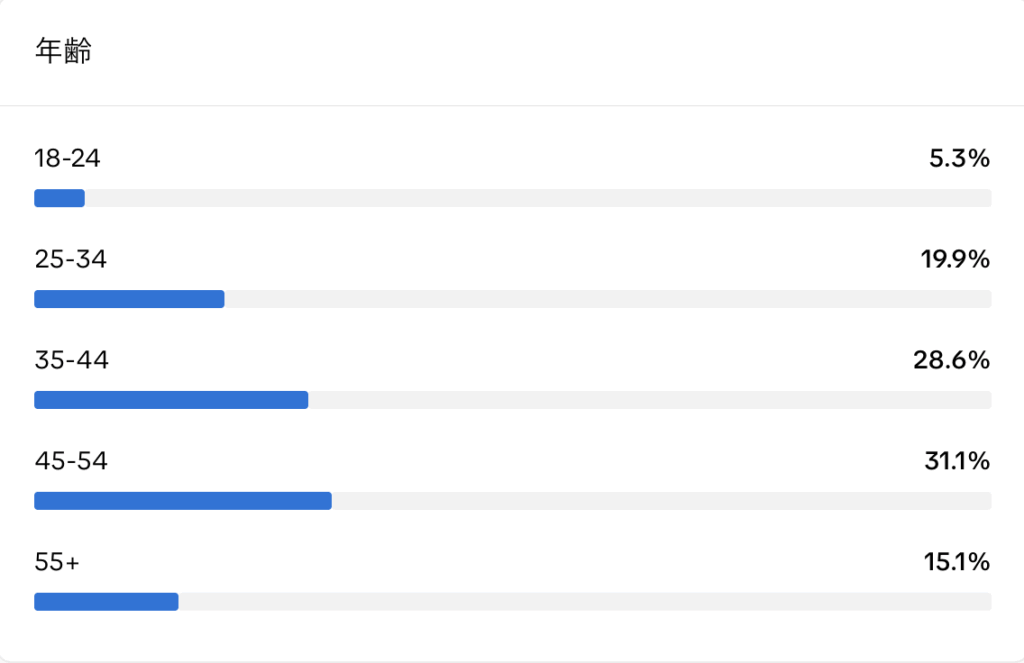Click the 年齢 section heading
The height and width of the screenshot is (663, 1024).
63,50
